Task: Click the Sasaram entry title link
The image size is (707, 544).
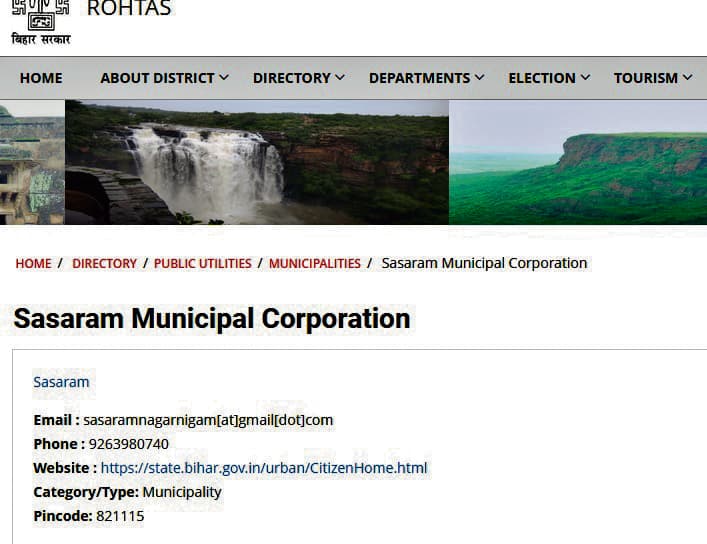Action: [x=61, y=382]
